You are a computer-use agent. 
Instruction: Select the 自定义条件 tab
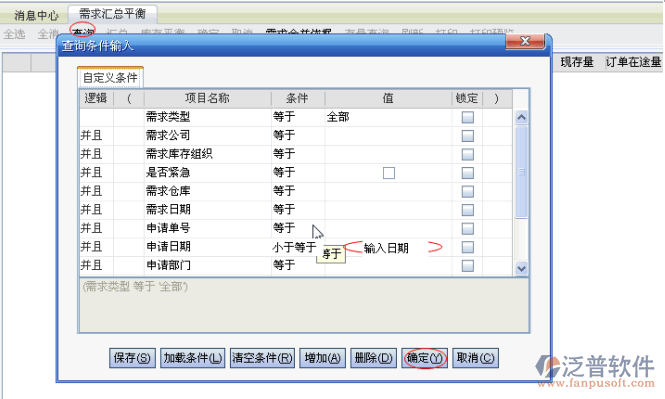(x=110, y=78)
